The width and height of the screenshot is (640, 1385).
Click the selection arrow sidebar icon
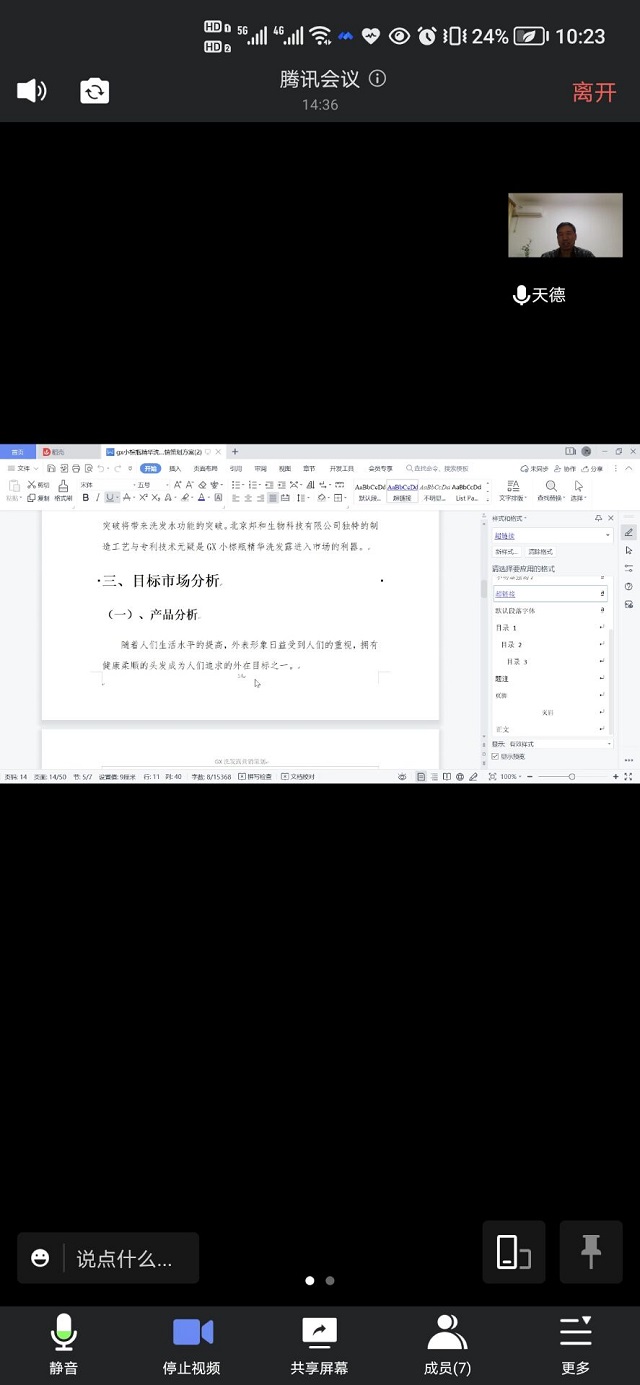[x=628, y=550]
